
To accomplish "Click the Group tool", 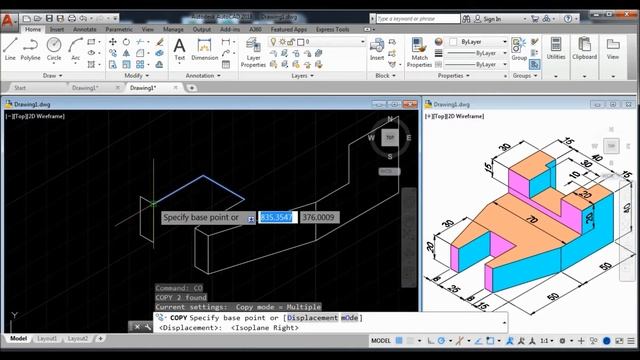I will pos(519,49).
